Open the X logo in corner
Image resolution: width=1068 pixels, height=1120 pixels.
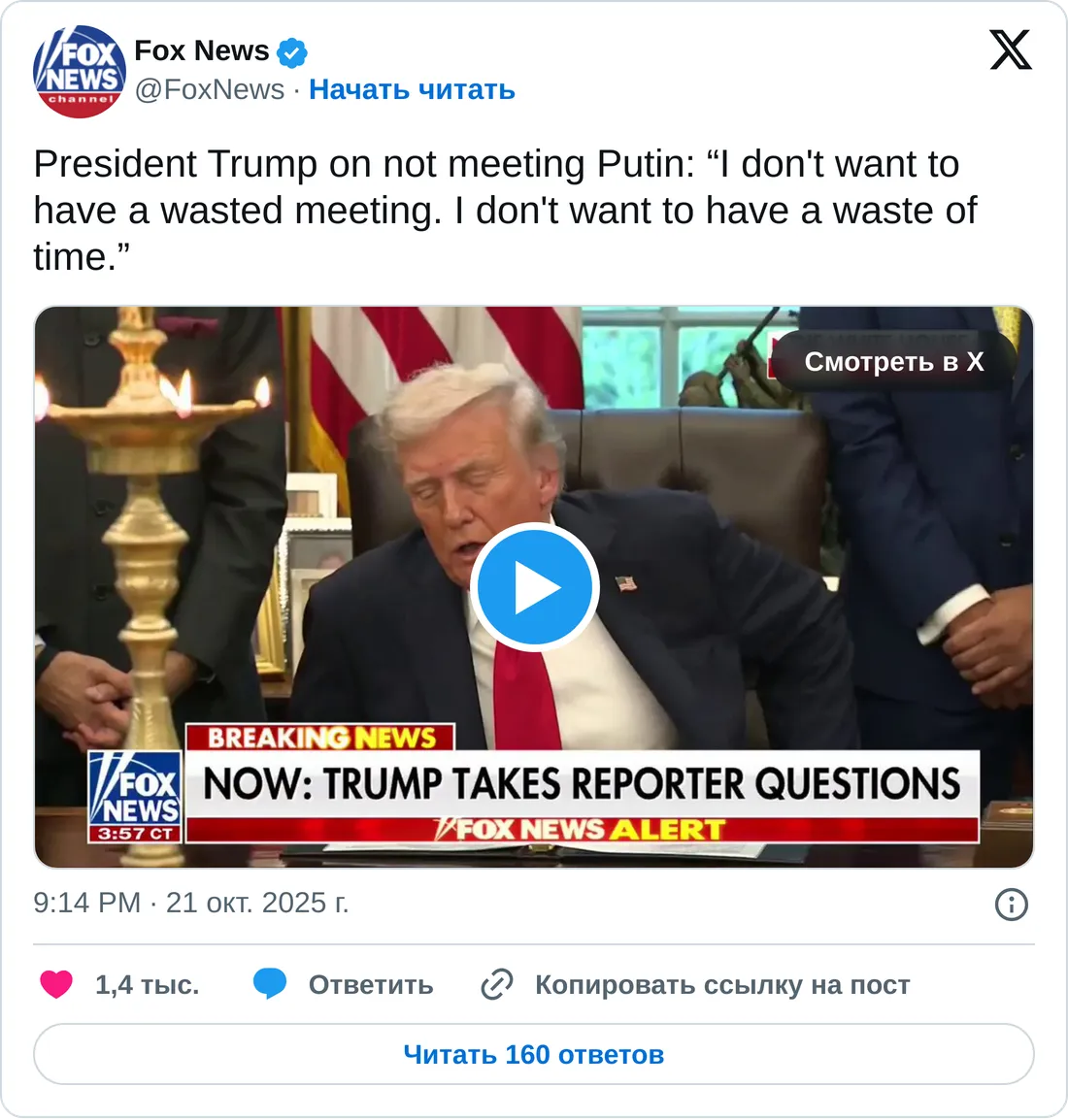(1010, 50)
